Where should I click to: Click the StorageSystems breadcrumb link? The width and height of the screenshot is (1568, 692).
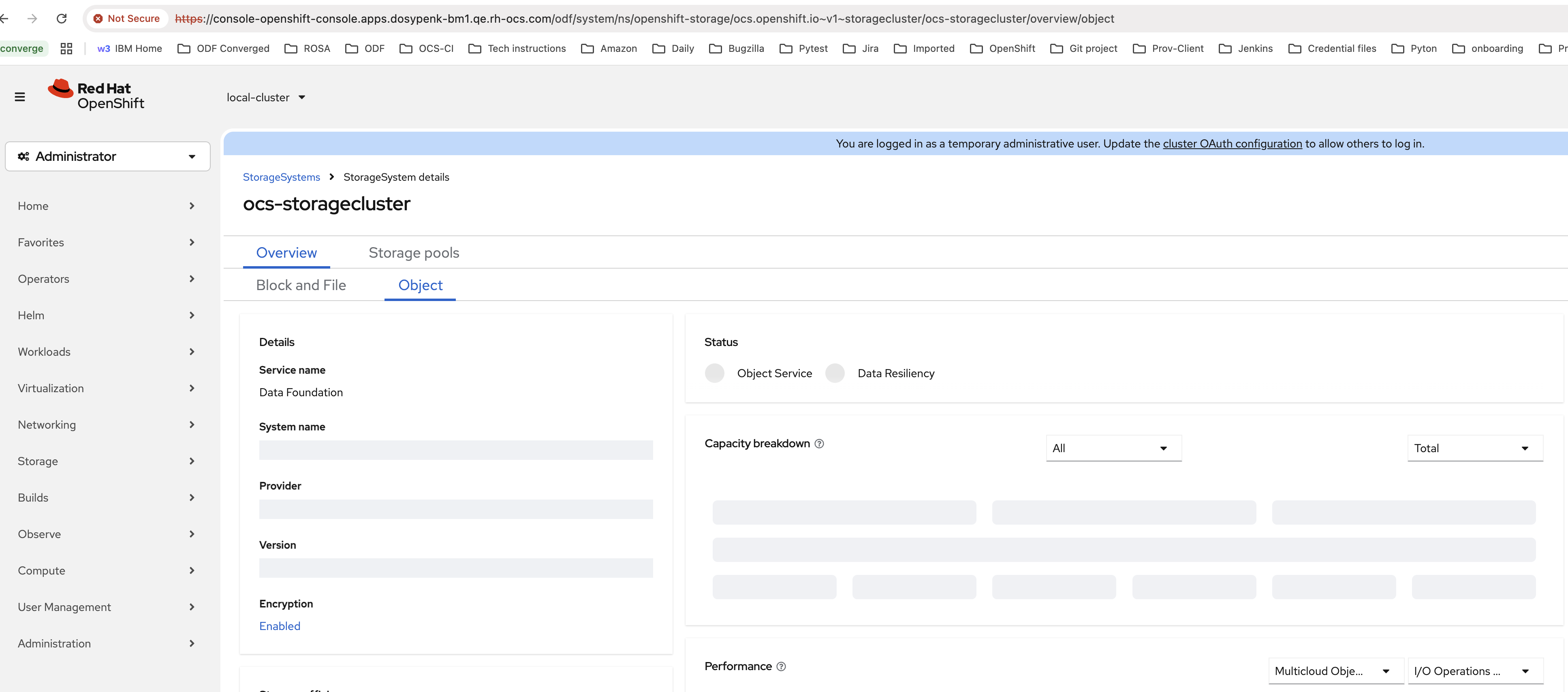click(x=281, y=177)
